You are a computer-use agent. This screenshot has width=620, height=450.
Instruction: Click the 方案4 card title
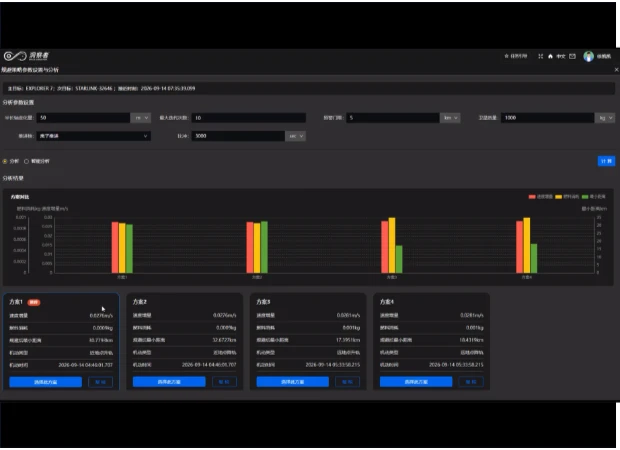coord(387,302)
